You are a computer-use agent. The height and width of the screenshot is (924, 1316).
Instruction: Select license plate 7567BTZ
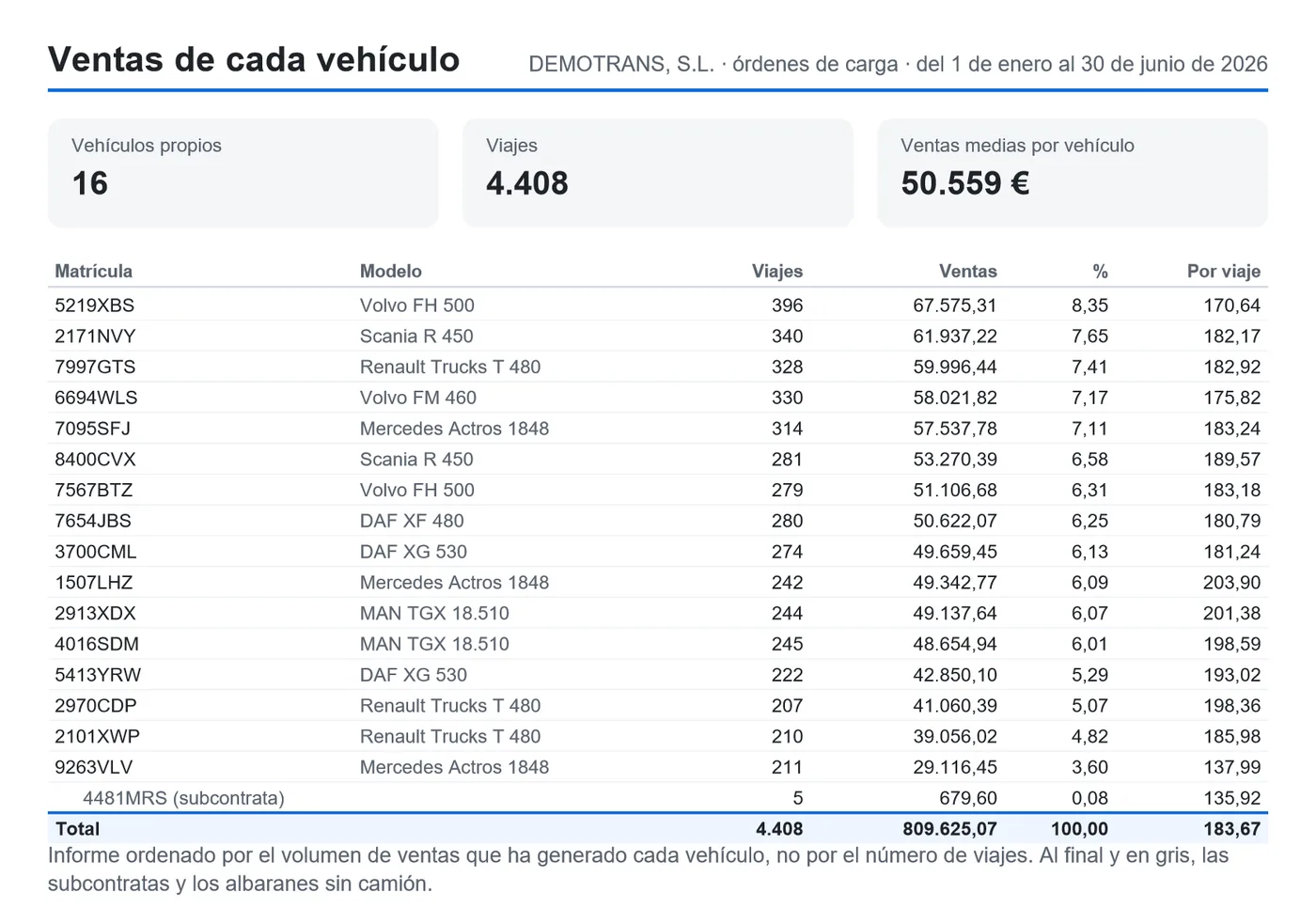[93, 491]
